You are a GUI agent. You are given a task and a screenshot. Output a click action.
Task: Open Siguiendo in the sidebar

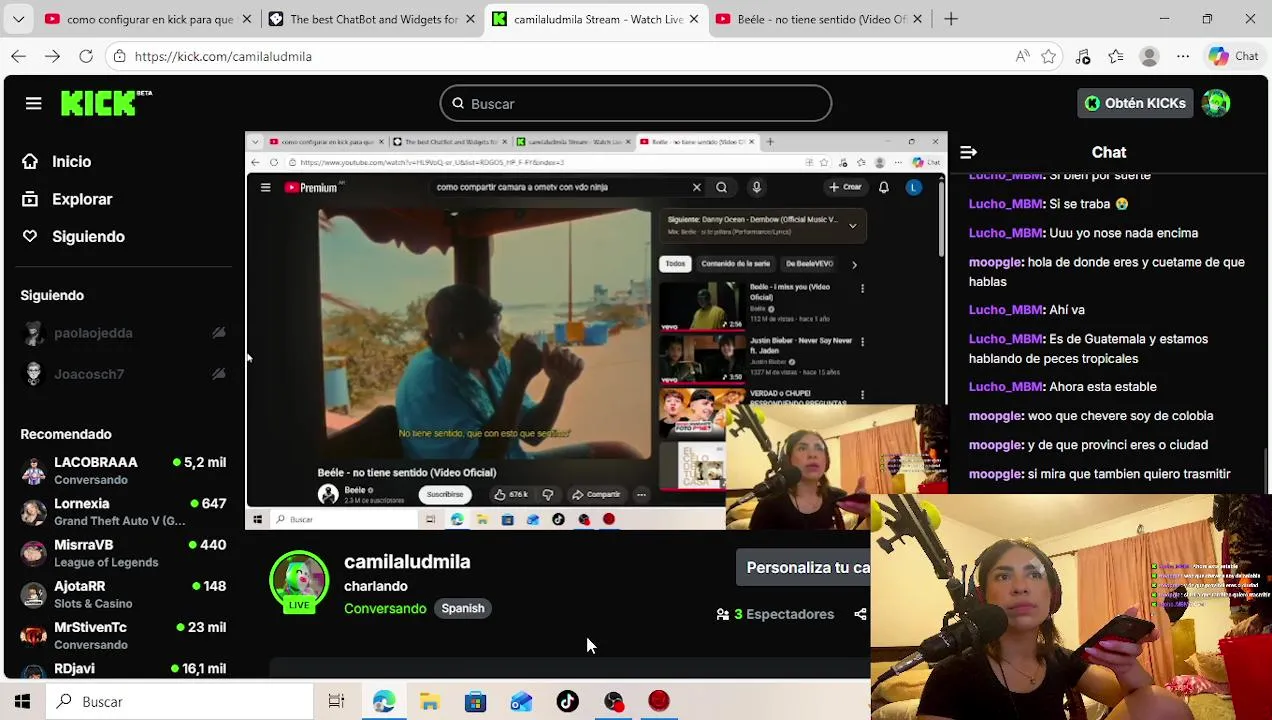pos(88,236)
